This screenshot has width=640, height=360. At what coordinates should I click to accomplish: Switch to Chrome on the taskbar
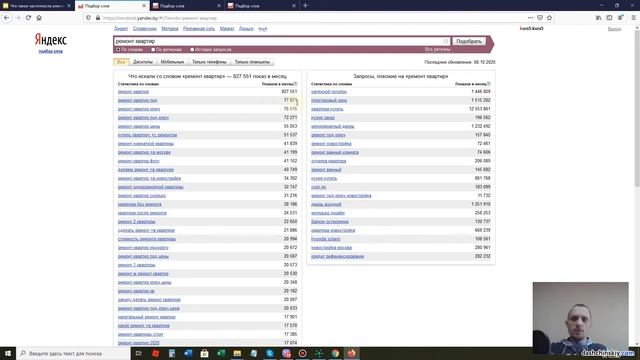tap(335, 353)
